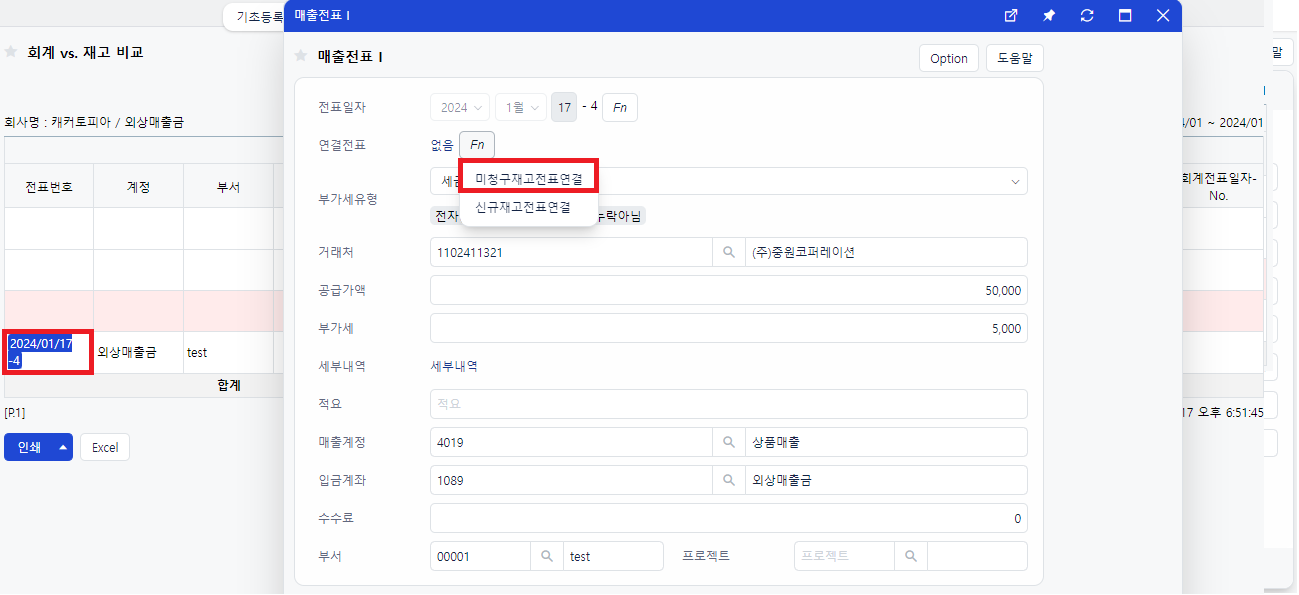Click the 수수료 field showing 0

[729, 518]
